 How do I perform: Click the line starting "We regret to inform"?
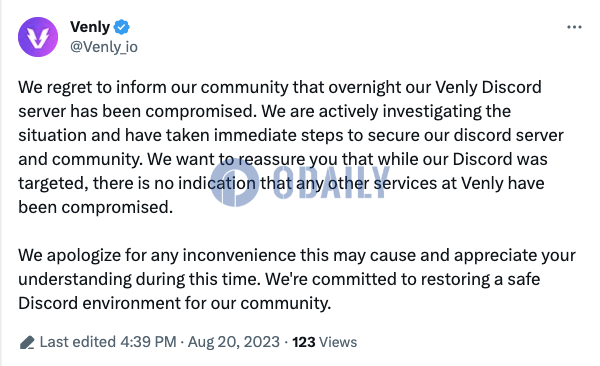pos(280,88)
